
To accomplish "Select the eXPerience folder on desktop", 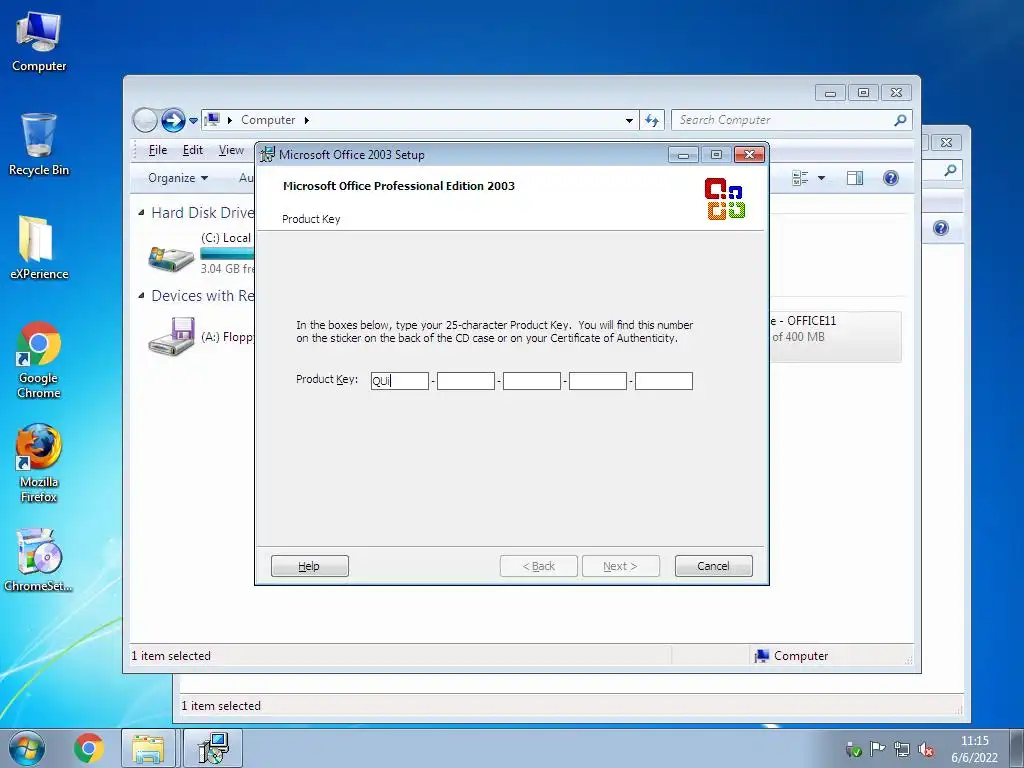I will click(x=39, y=248).
